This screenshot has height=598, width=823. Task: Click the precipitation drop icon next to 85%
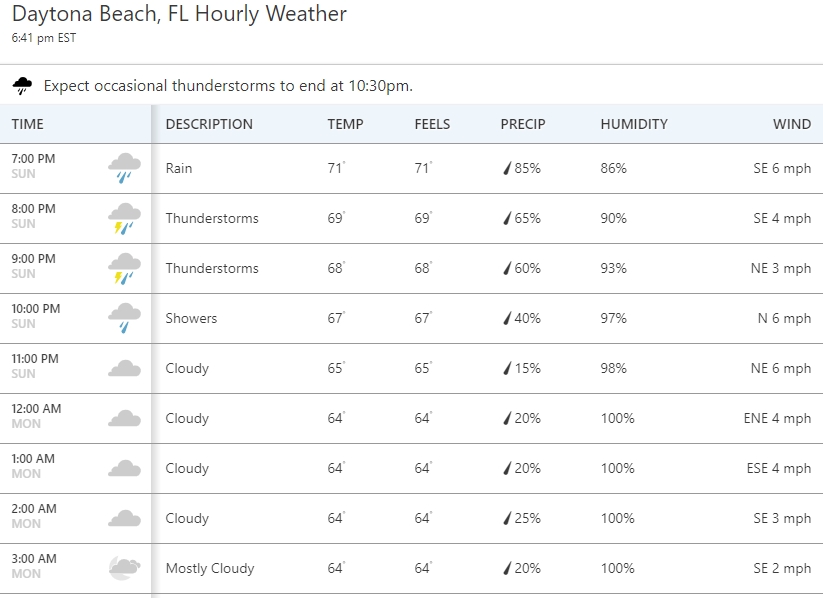(507, 168)
